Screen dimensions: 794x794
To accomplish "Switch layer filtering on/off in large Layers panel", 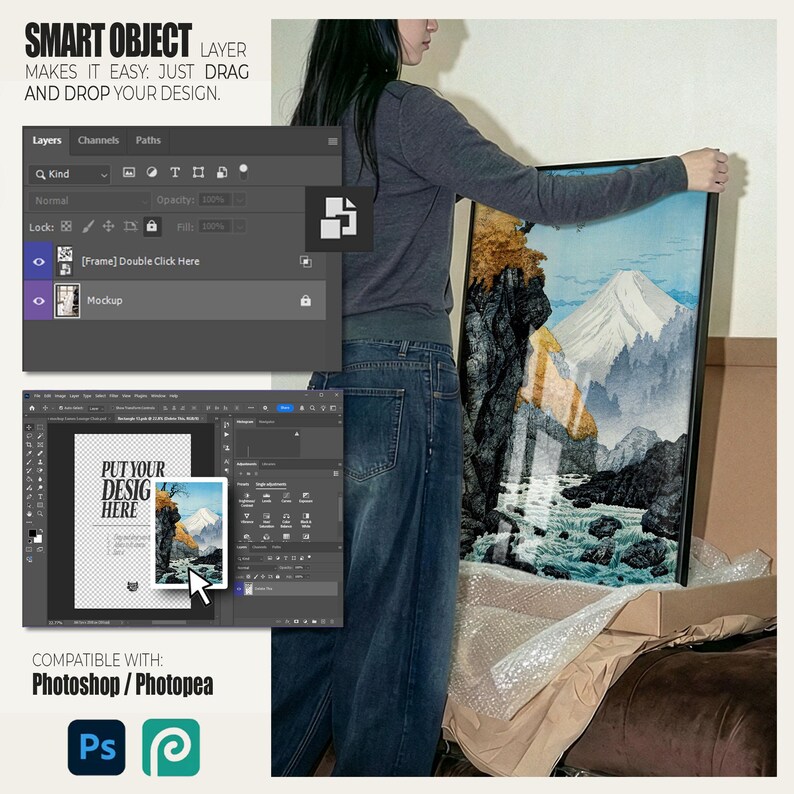I will (244, 172).
